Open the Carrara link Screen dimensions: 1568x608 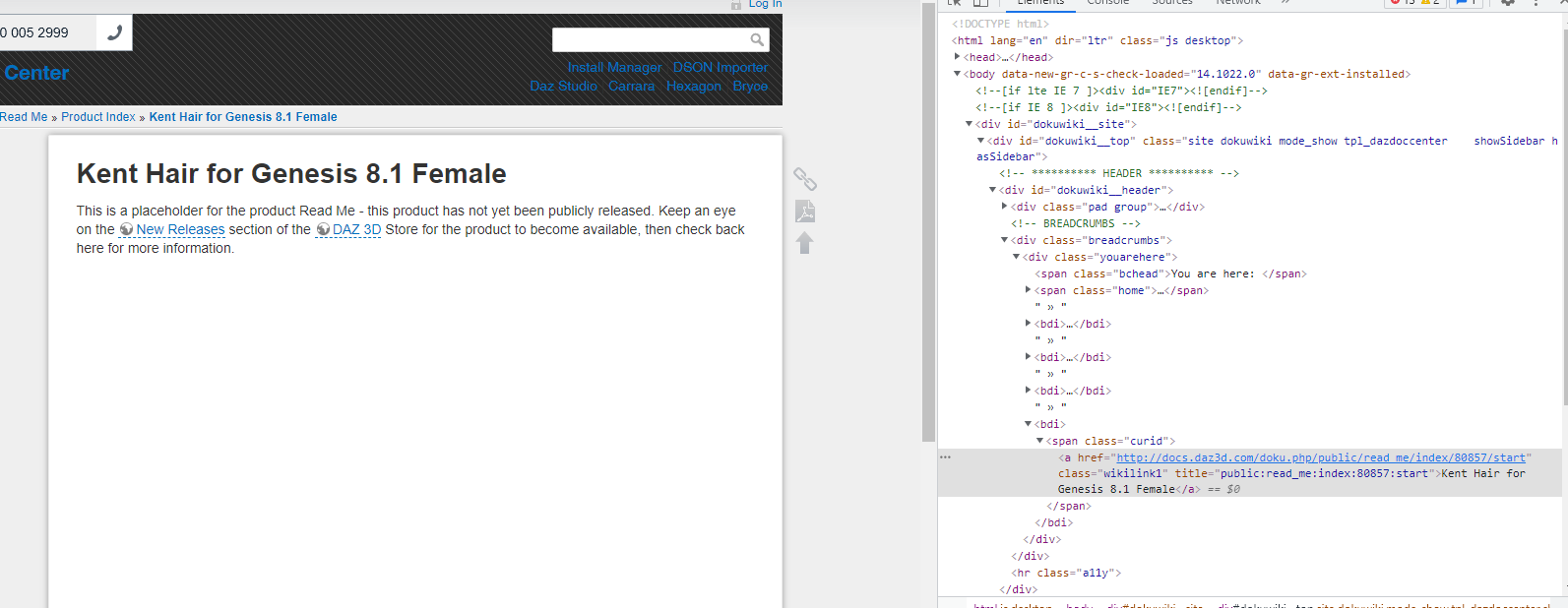631,86
